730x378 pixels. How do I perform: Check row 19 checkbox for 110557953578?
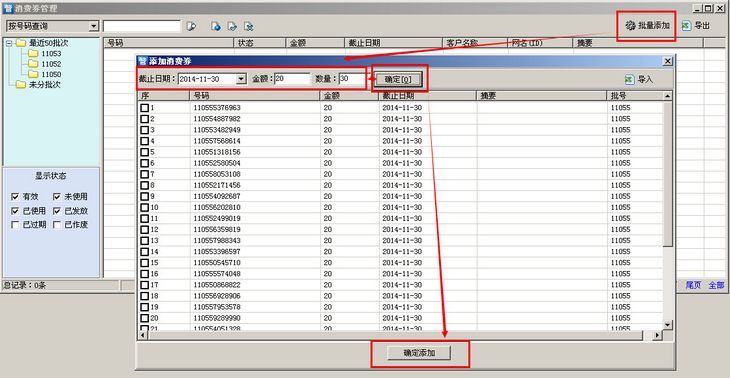145,307
